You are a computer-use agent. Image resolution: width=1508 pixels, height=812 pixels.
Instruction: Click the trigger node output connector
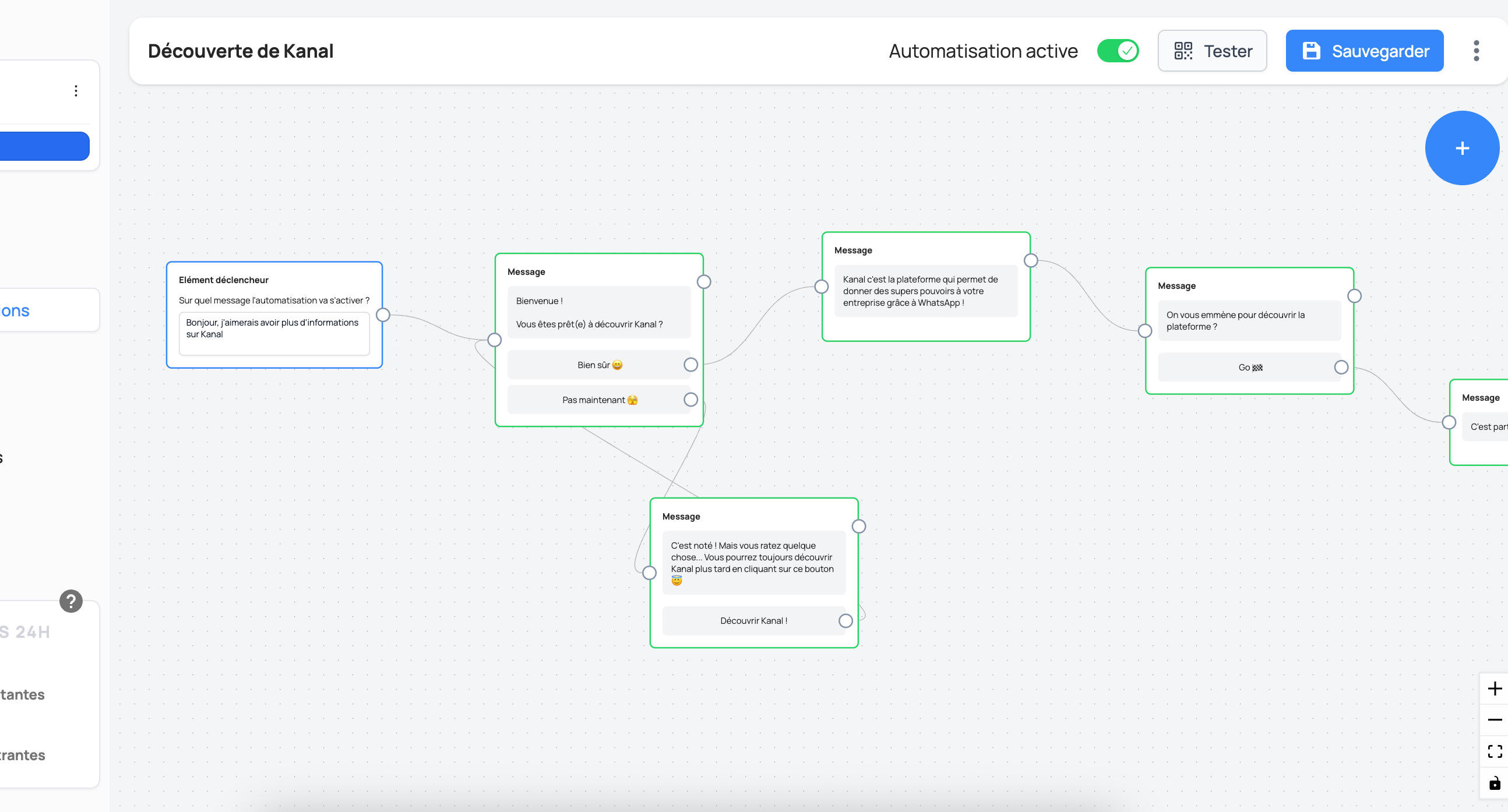[383, 315]
